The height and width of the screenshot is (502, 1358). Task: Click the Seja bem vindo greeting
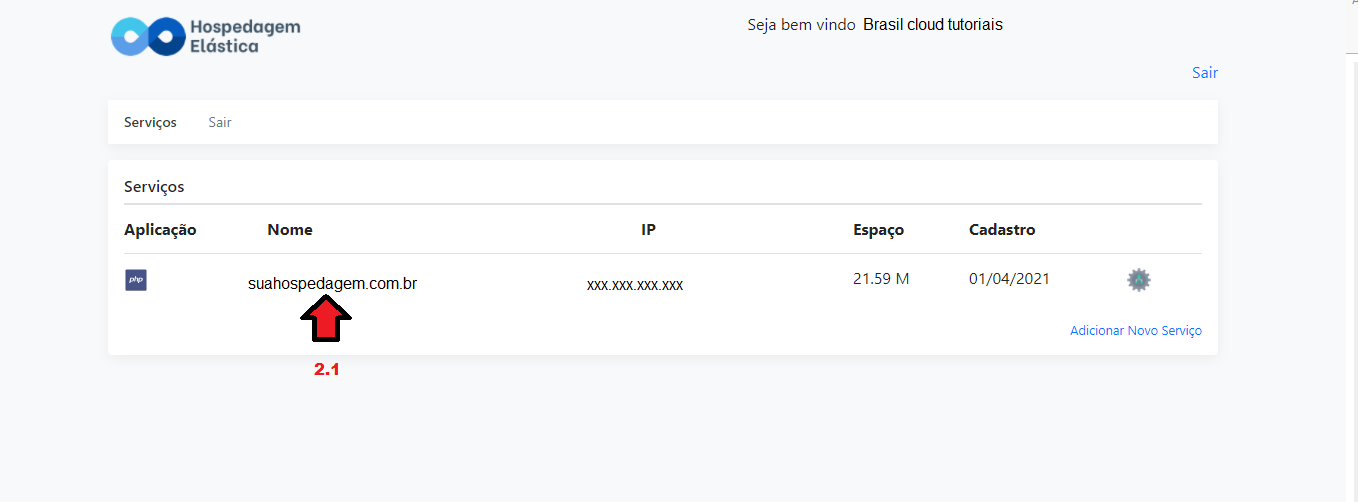801,25
